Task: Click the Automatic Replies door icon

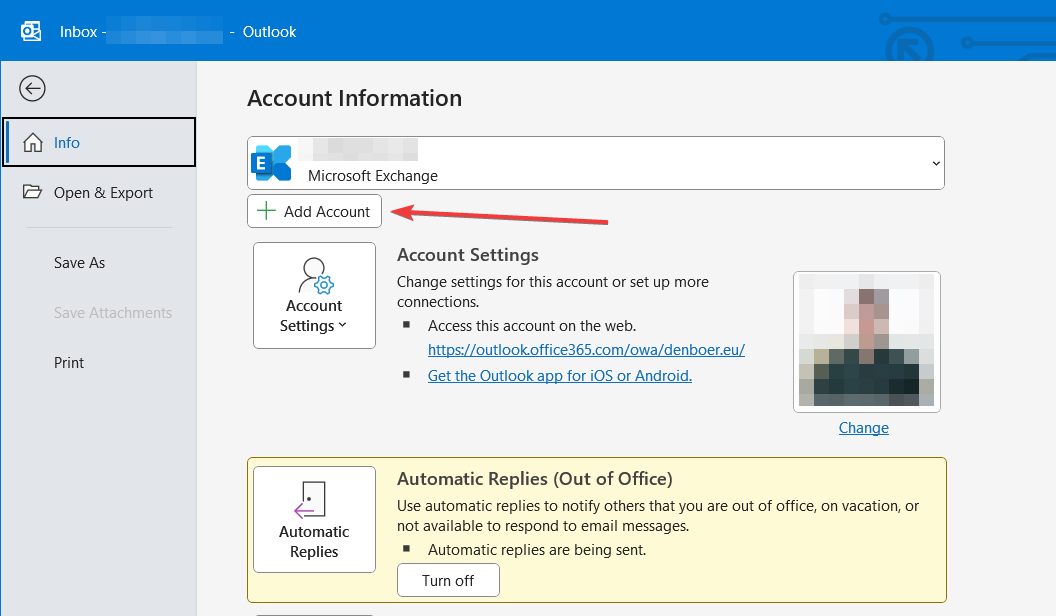Action: coord(313,498)
